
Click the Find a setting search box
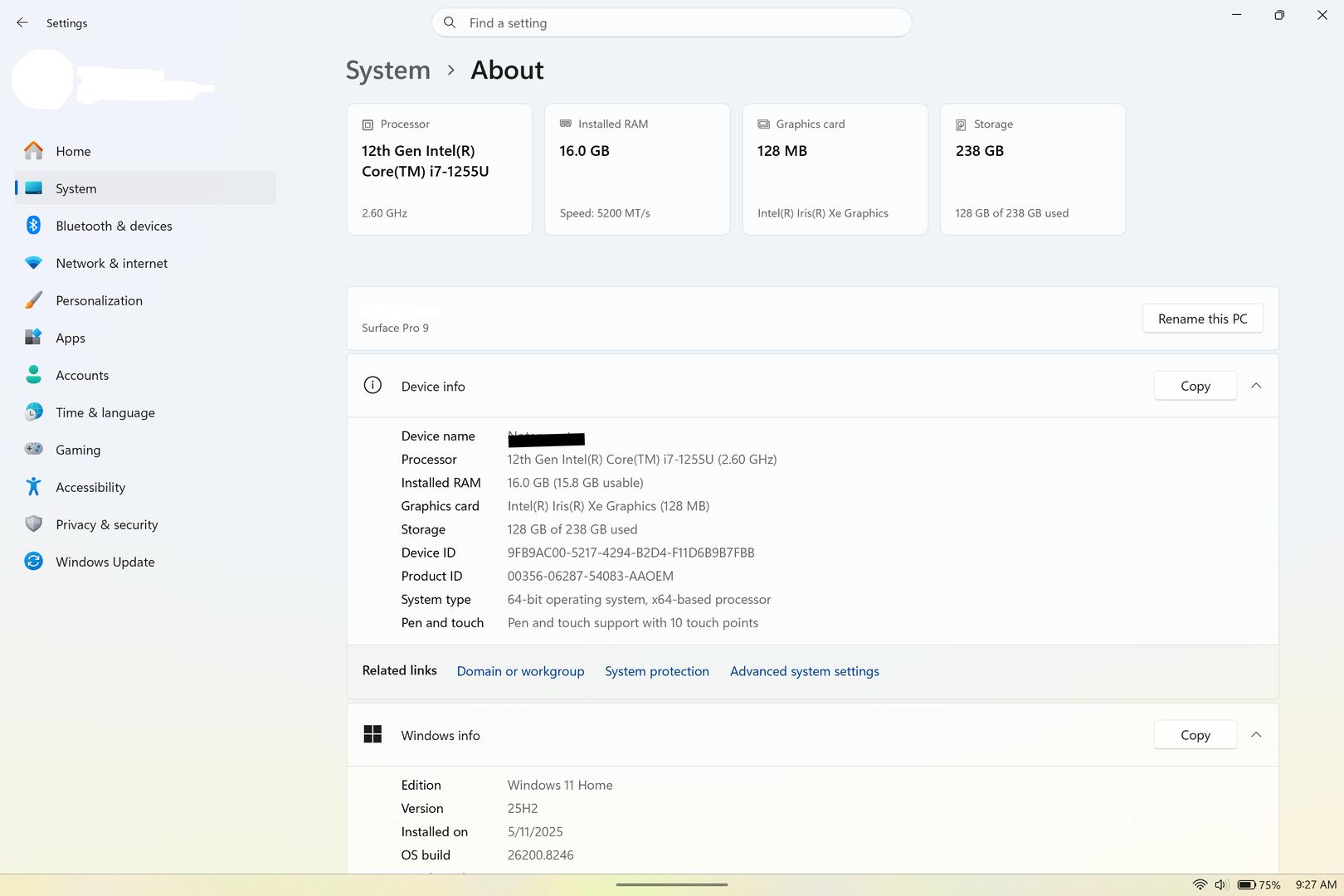672,22
